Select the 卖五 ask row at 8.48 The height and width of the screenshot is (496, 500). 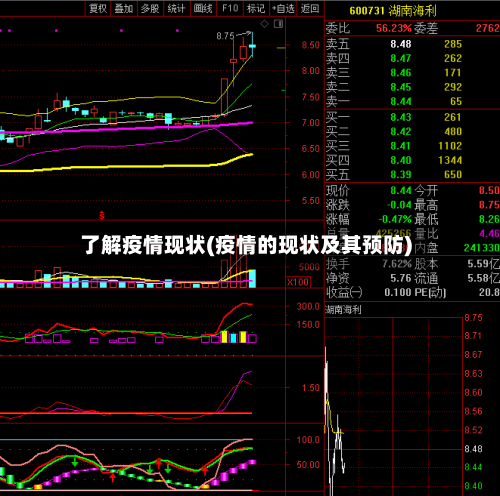tap(412, 44)
